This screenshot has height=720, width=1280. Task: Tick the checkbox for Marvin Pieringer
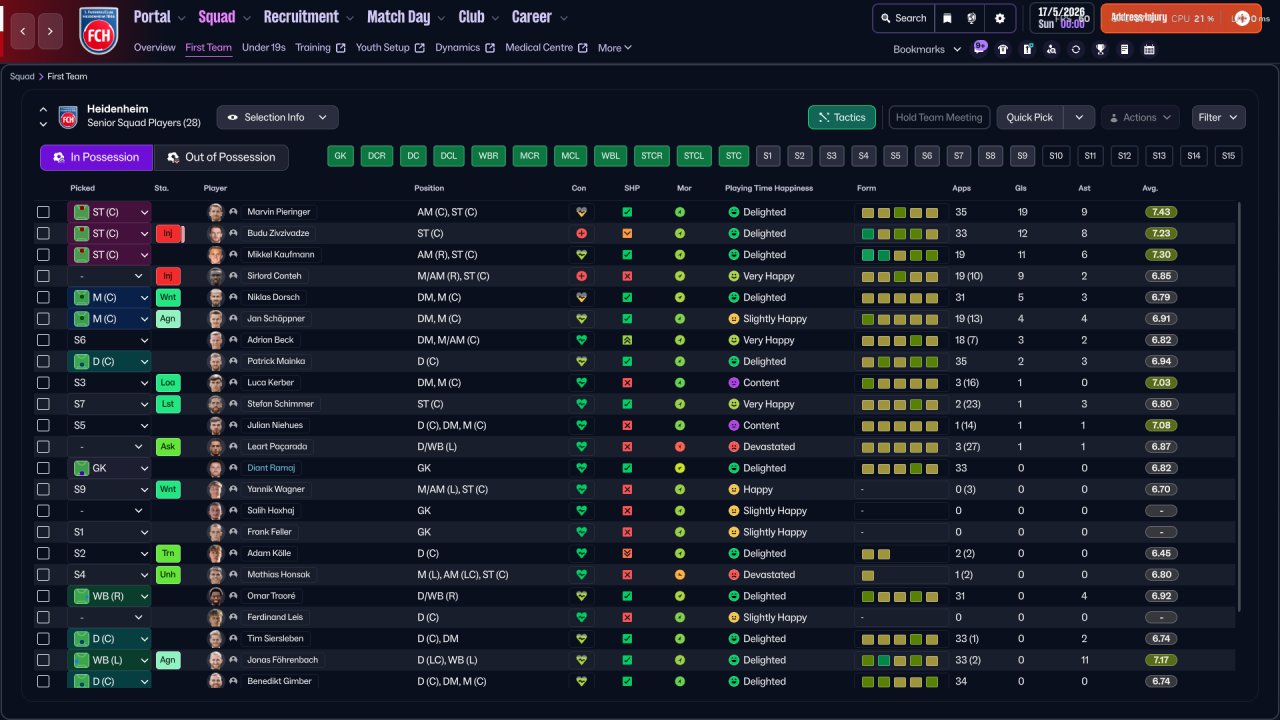(43, 212)
